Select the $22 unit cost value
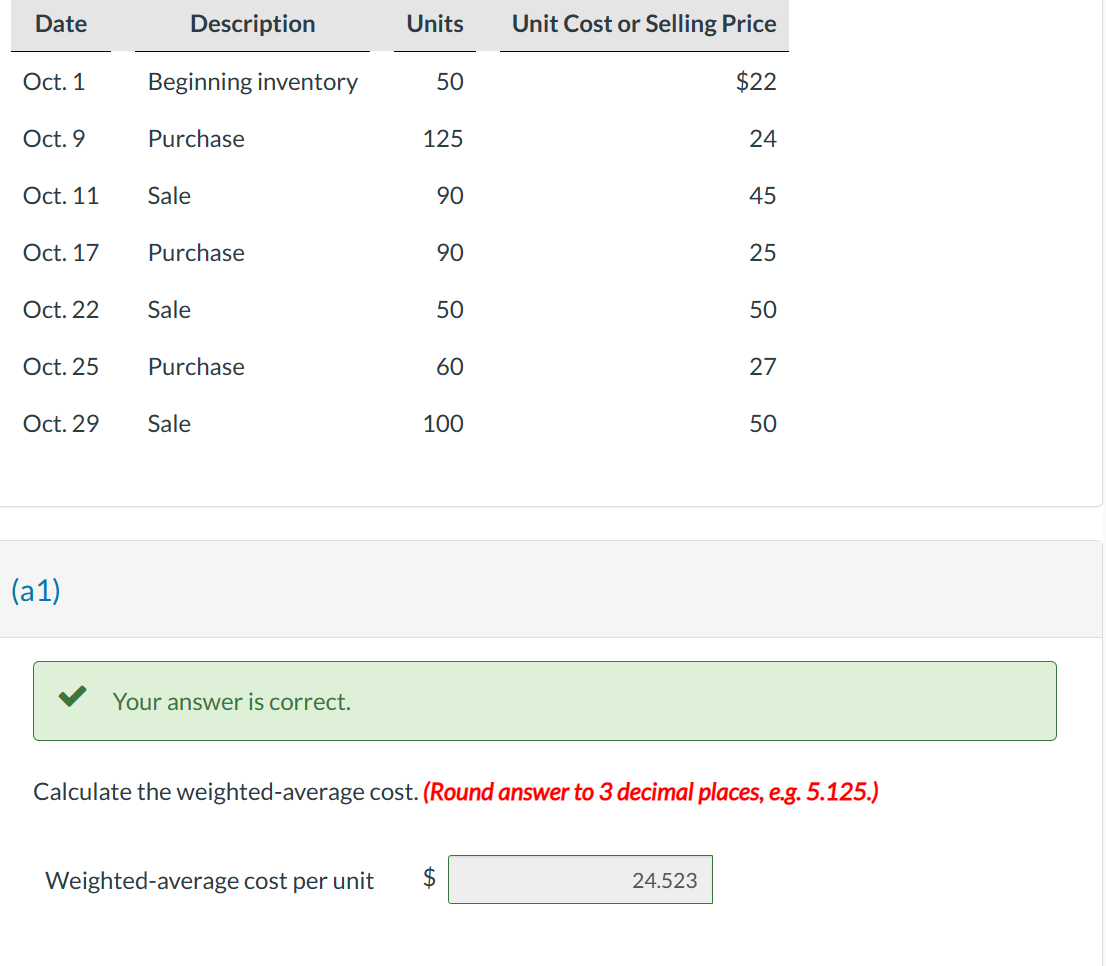1106x966 pixels. click(759, 82)
